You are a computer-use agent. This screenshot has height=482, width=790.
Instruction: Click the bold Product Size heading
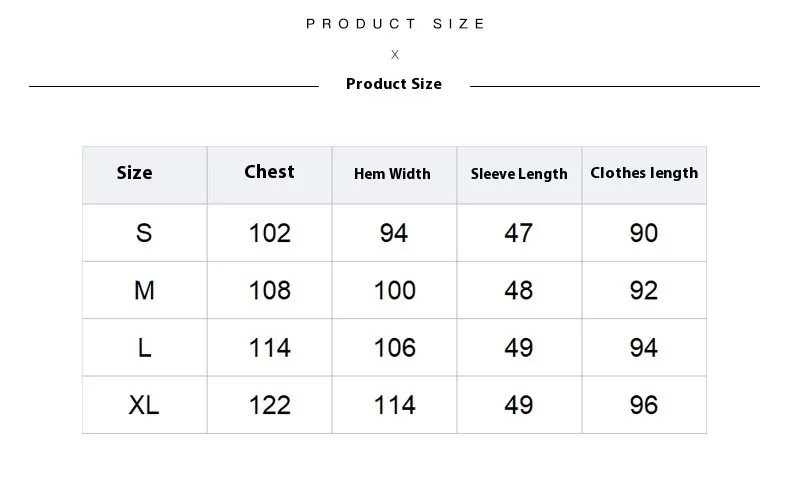394,84
